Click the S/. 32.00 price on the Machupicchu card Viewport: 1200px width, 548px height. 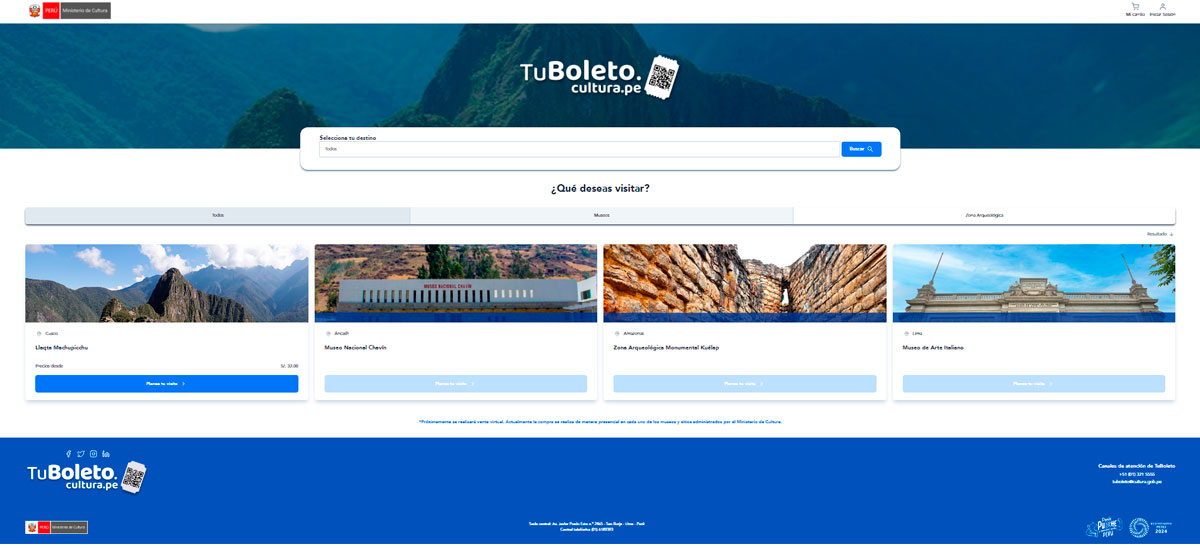point(289,366)
